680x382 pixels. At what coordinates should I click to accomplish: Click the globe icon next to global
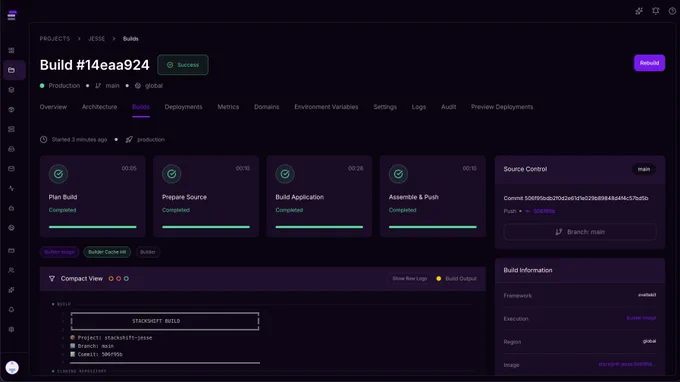(x=138, y=86)
